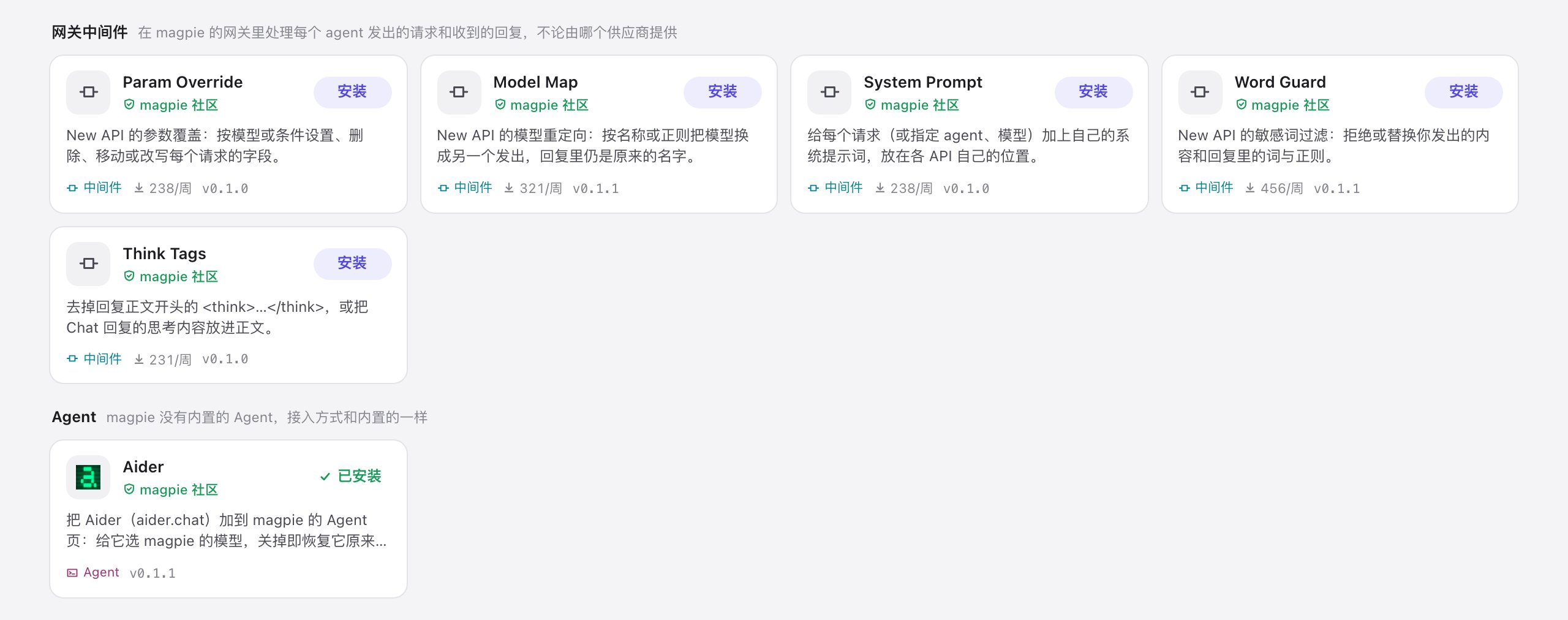This screenshot has height=620, width=1568.
Task: Click the 已安装 status on Aider
Action: 350,476
